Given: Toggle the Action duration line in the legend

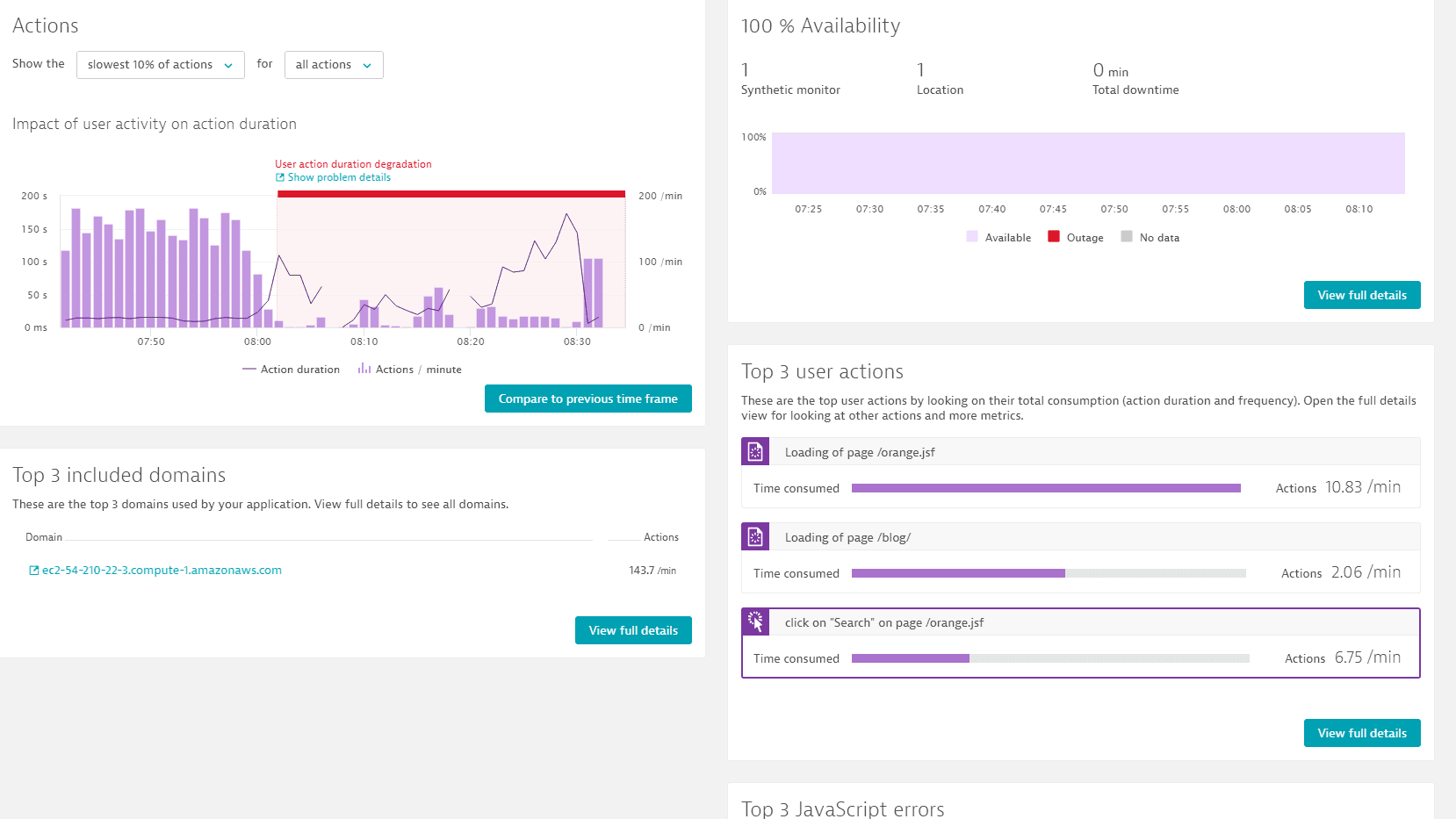Looking at the screenshot, I should (291, 370).
